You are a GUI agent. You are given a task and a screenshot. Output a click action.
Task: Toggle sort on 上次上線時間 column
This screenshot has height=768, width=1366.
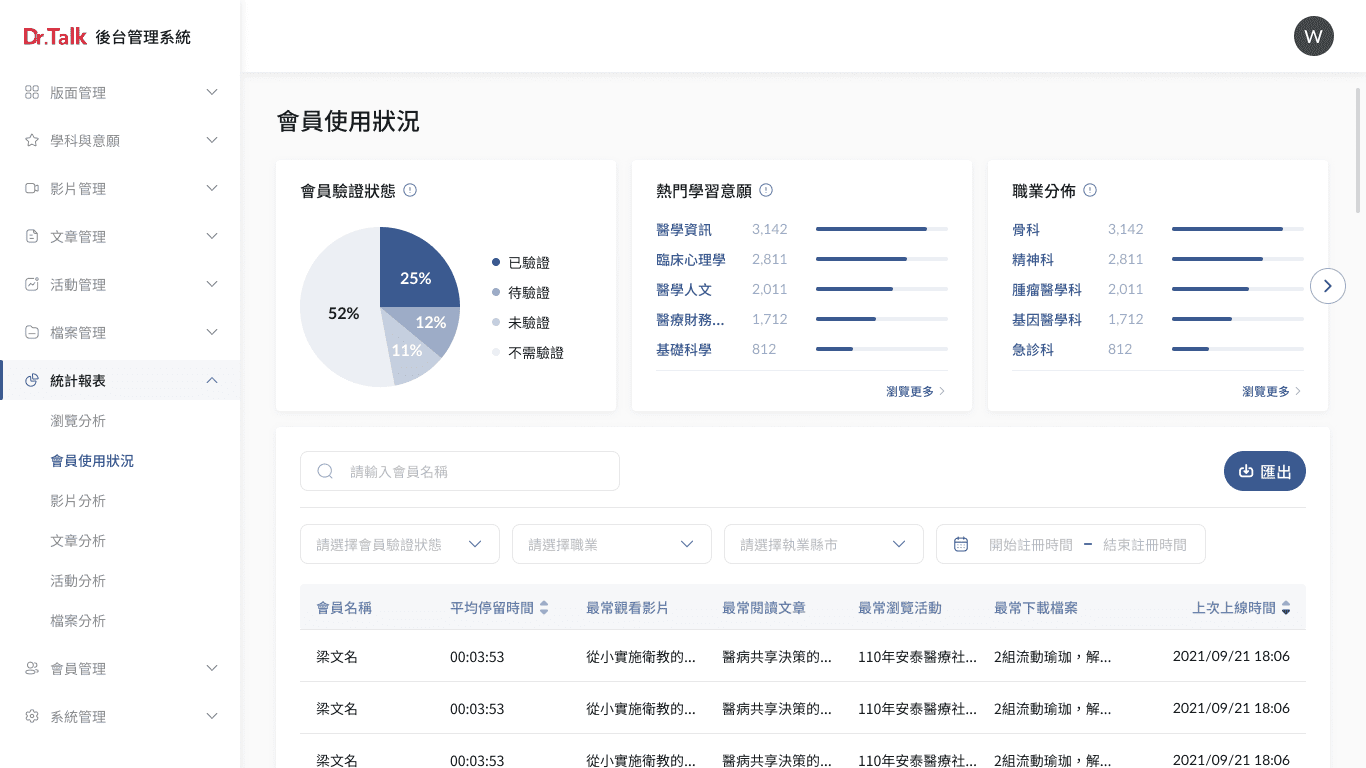pos(1286,608)
